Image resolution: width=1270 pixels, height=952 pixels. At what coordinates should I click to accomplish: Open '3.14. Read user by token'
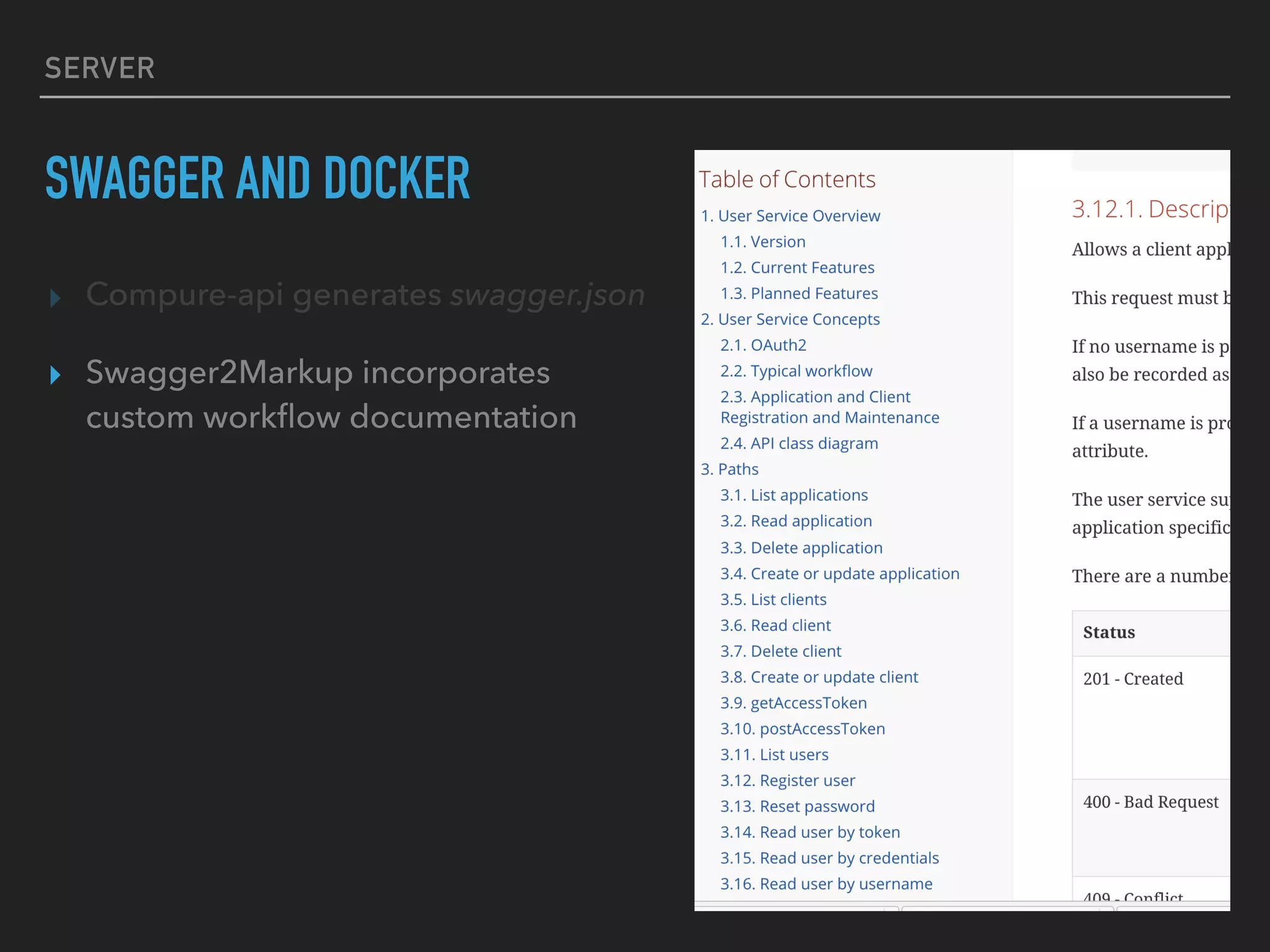(810, 832)
